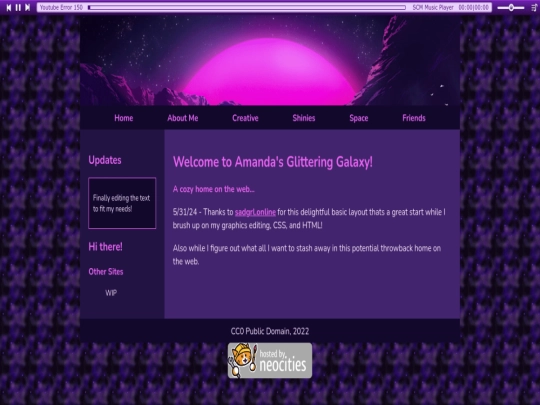Click the 'Hi there!' sidebar heading
The height and width of the screenshot is (405, 540).
coord(105,247)
